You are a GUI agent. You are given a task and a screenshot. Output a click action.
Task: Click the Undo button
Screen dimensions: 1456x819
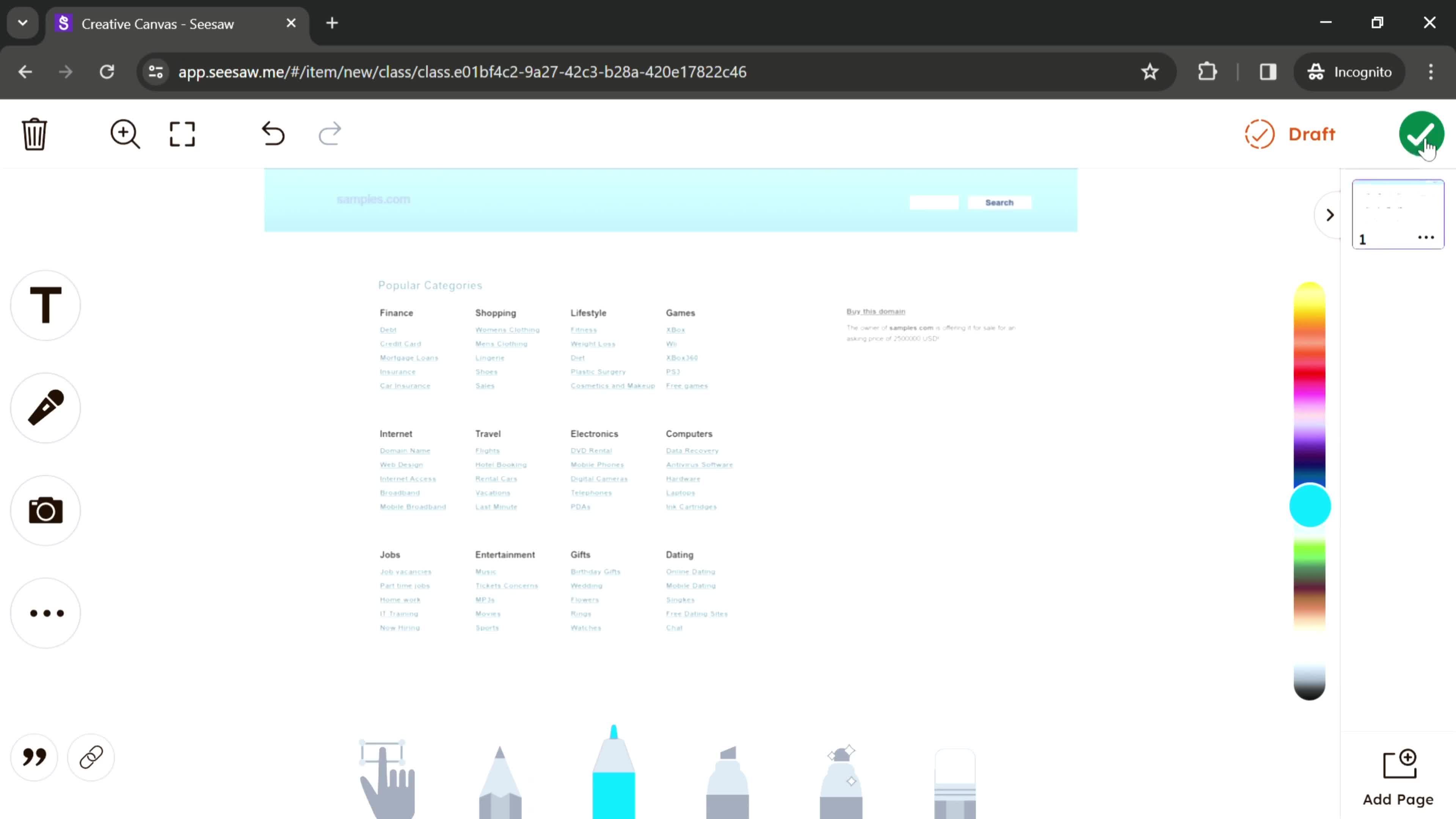(274, 133)
